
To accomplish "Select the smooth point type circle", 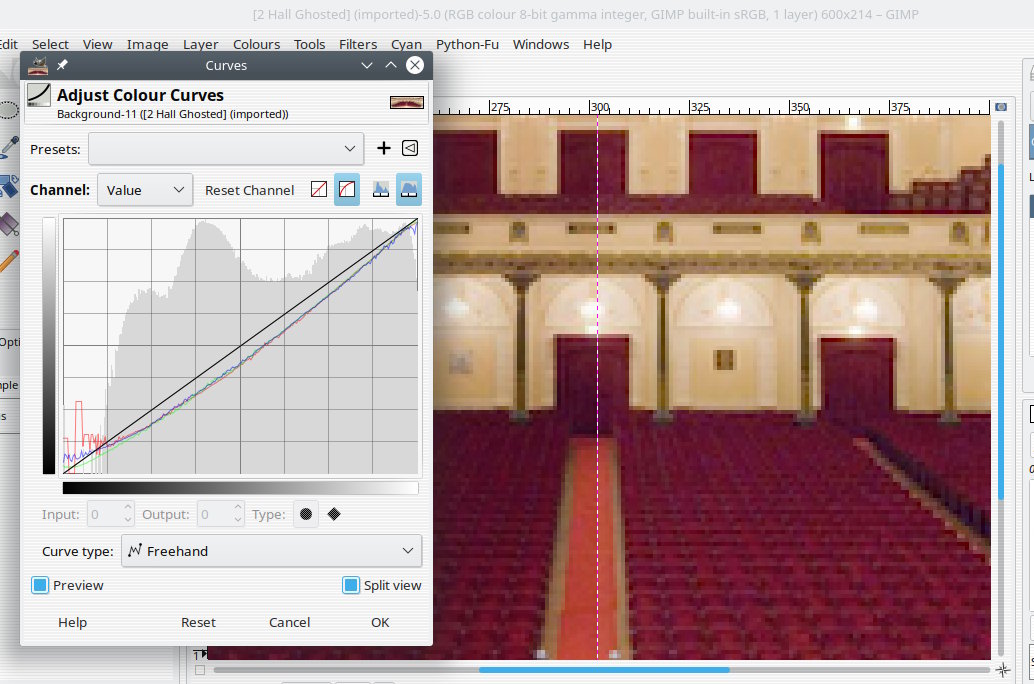I will [305, 514].
